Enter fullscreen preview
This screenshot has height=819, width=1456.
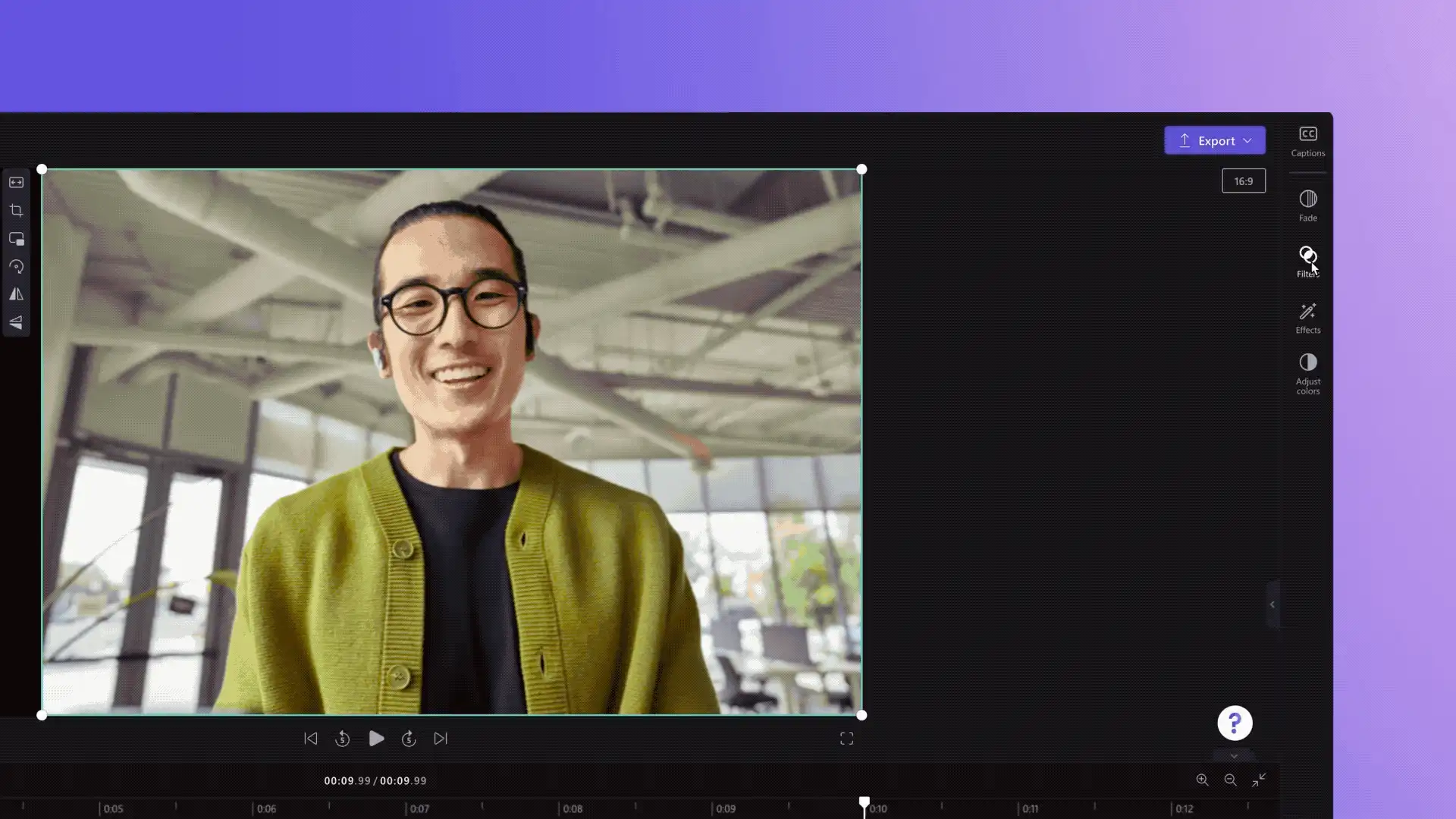point(846,739)
